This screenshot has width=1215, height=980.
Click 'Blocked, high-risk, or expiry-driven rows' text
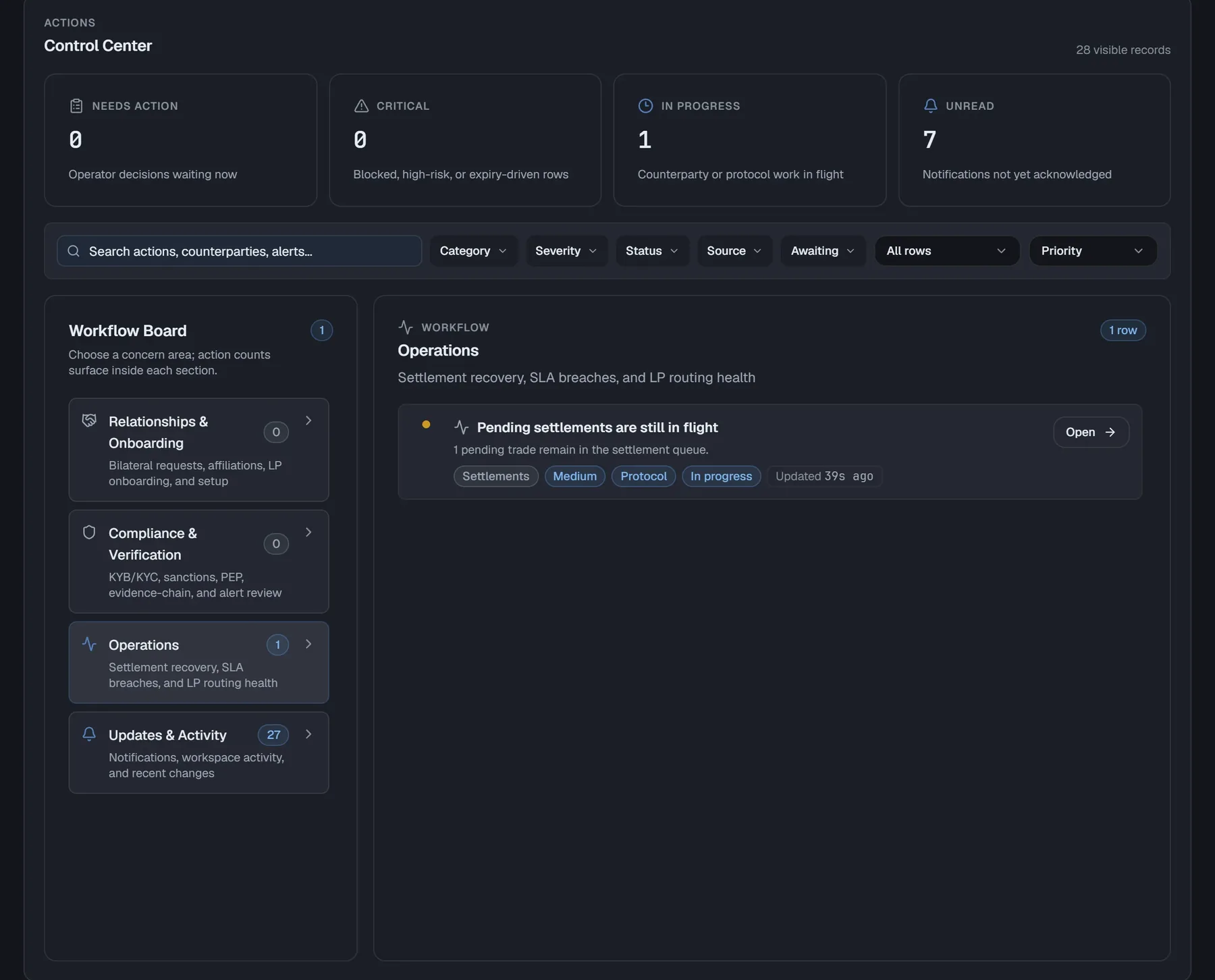[x=461, y=174]
